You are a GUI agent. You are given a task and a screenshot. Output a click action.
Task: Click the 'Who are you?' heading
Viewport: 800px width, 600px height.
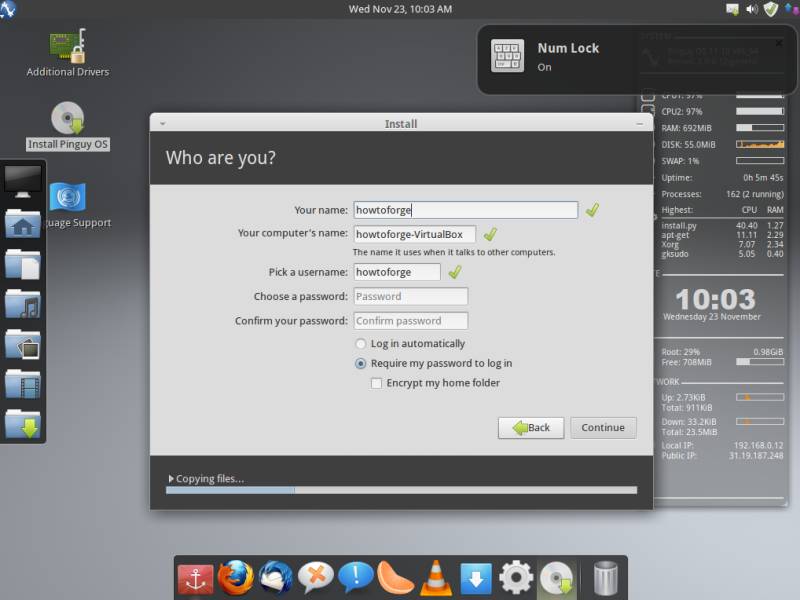220,158
